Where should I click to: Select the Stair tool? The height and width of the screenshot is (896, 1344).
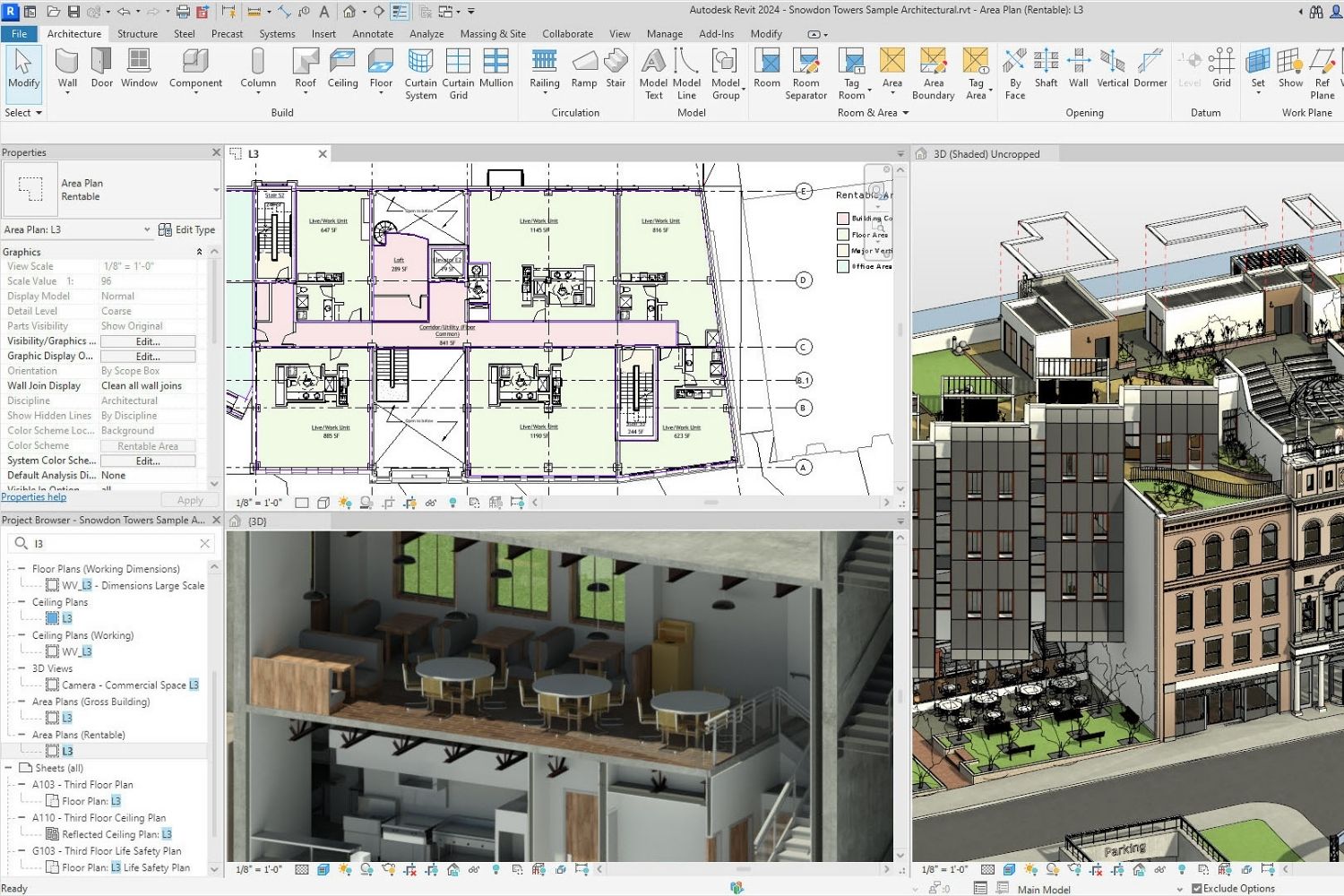point(616,67)
